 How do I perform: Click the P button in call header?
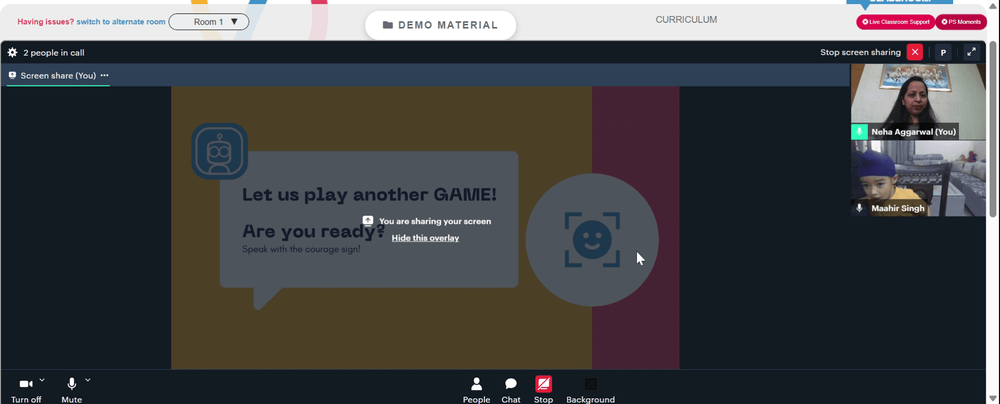pos(943,53)
